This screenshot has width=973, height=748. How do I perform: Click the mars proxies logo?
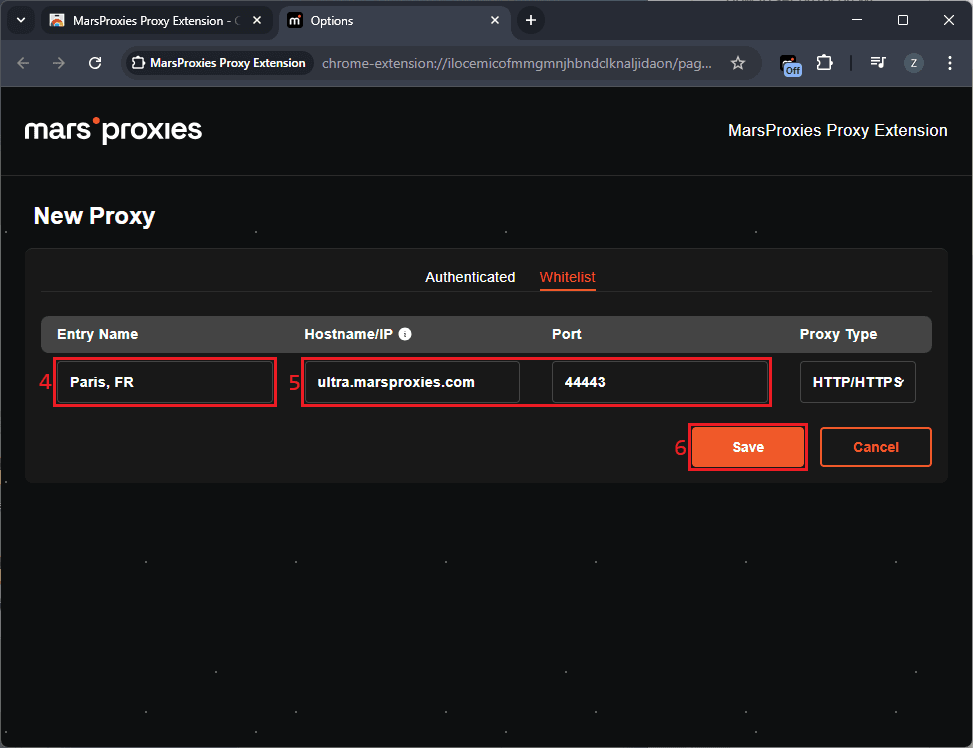tap(113, 130)
